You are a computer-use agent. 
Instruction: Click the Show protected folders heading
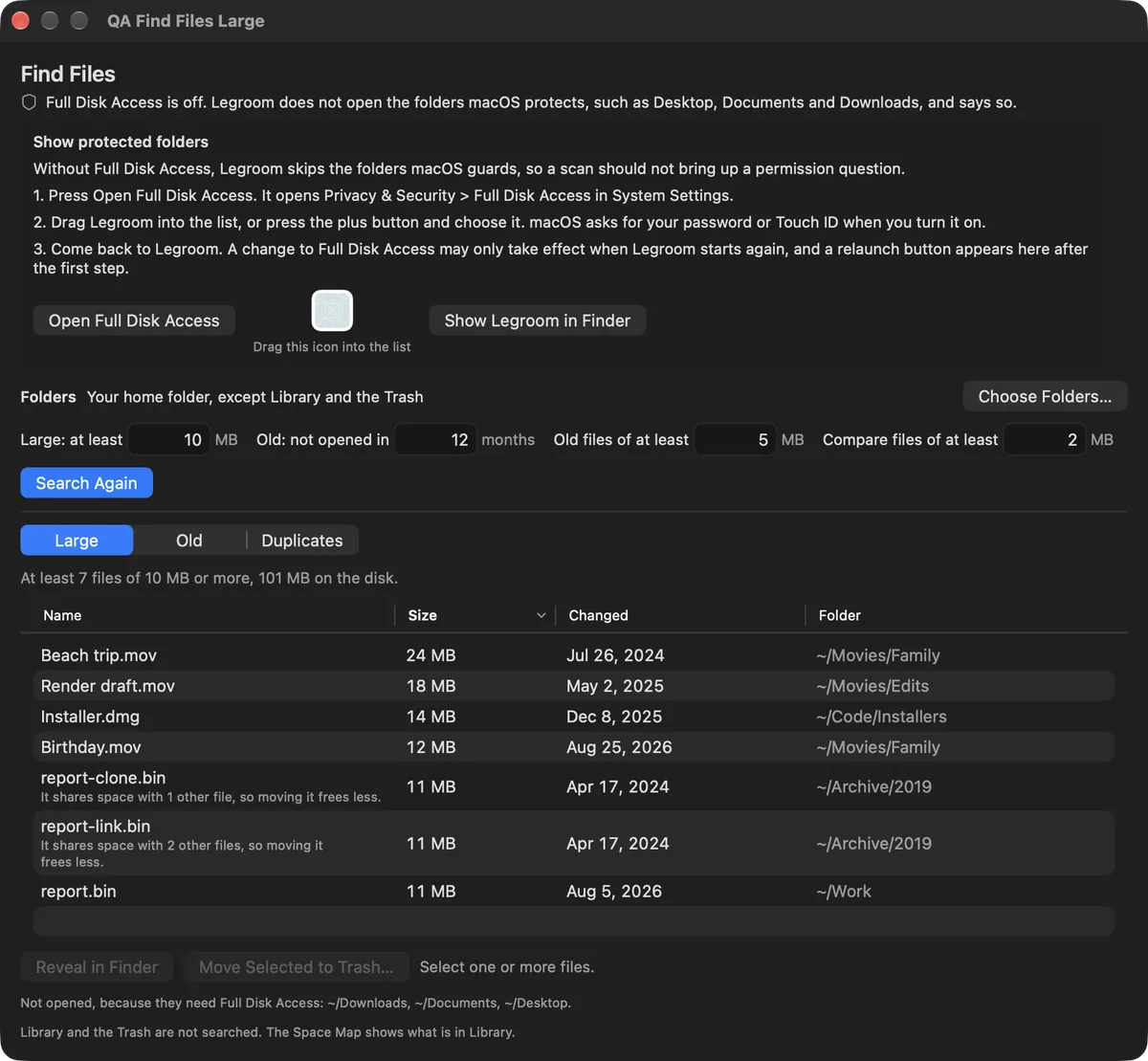(x=121, y=142)
